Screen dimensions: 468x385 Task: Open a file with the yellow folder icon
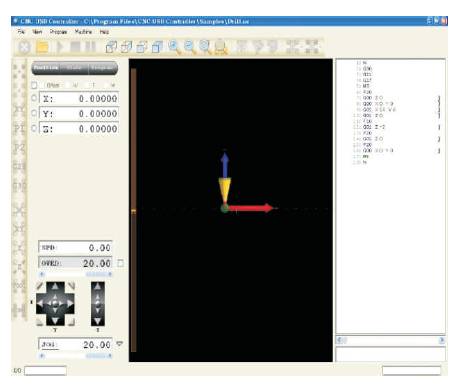pos(42,47)
